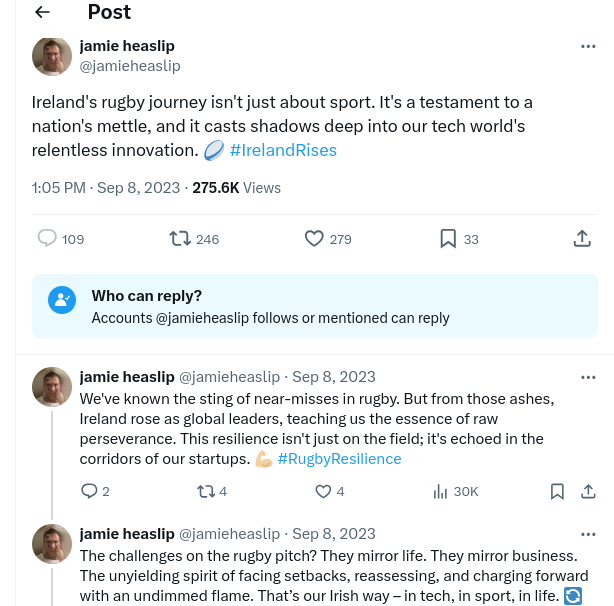The height and width of the screenshot is (606, 614).
Task: Like the first thread reply
Action: (x=323, y=491)
